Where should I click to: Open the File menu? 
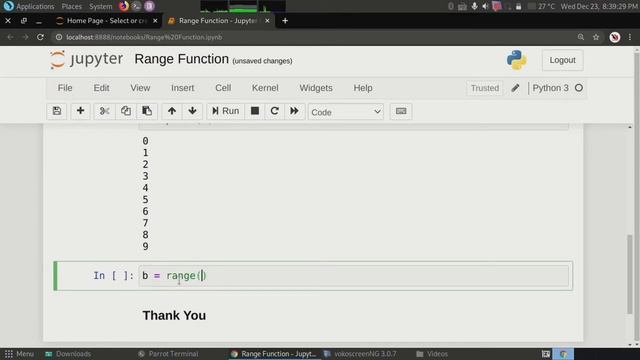[65, 88]
